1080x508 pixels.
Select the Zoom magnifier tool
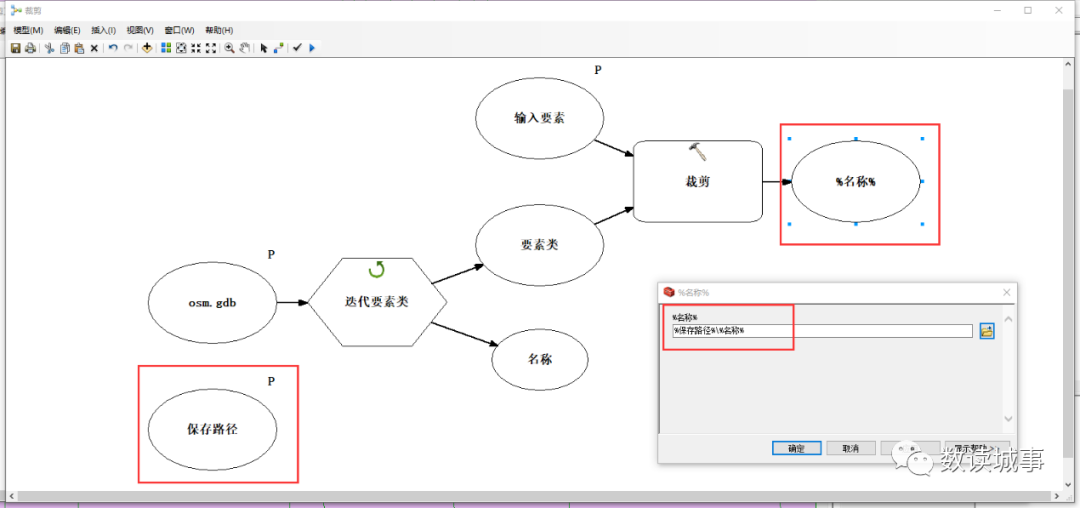229,48
